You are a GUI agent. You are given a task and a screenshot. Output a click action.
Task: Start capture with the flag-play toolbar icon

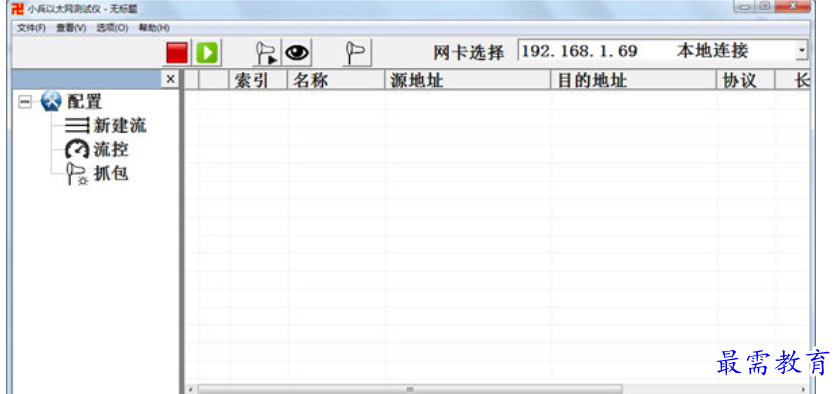(266, 53)
